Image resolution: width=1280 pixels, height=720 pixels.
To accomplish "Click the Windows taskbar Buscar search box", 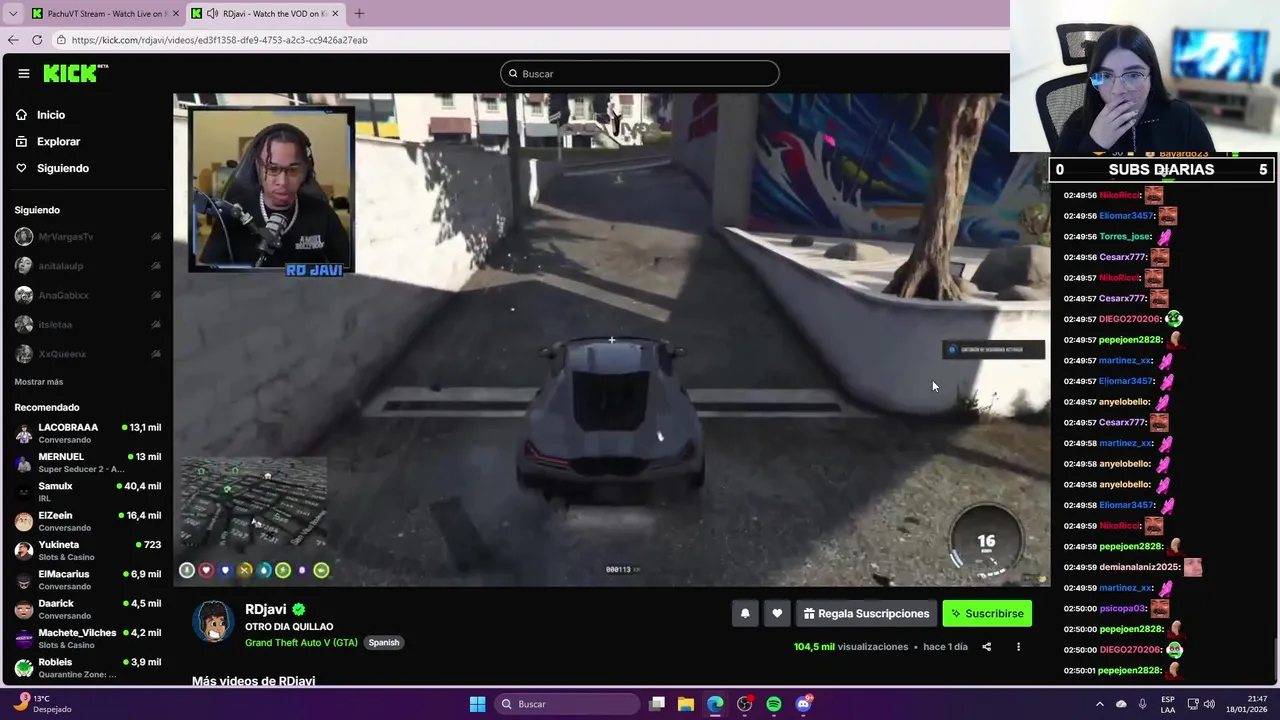I will pos(568,704).
